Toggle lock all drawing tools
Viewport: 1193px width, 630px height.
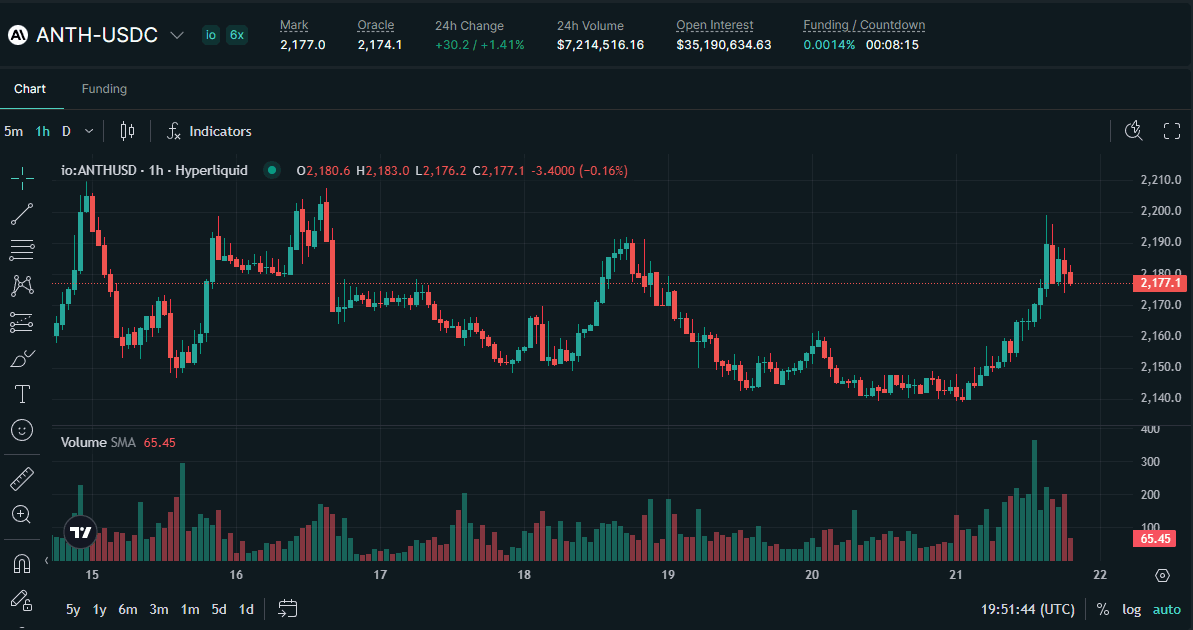coord(22,601)
